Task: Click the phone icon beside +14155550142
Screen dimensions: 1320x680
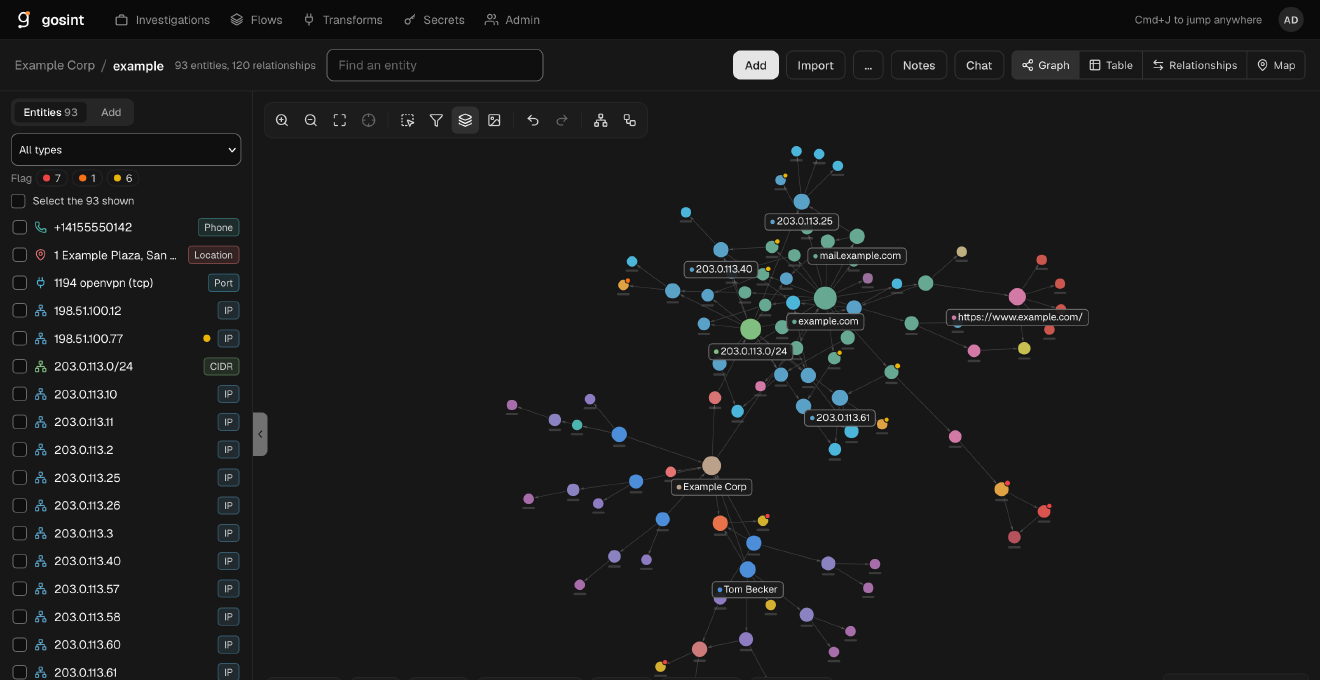Action: click(x=41, y=227)
